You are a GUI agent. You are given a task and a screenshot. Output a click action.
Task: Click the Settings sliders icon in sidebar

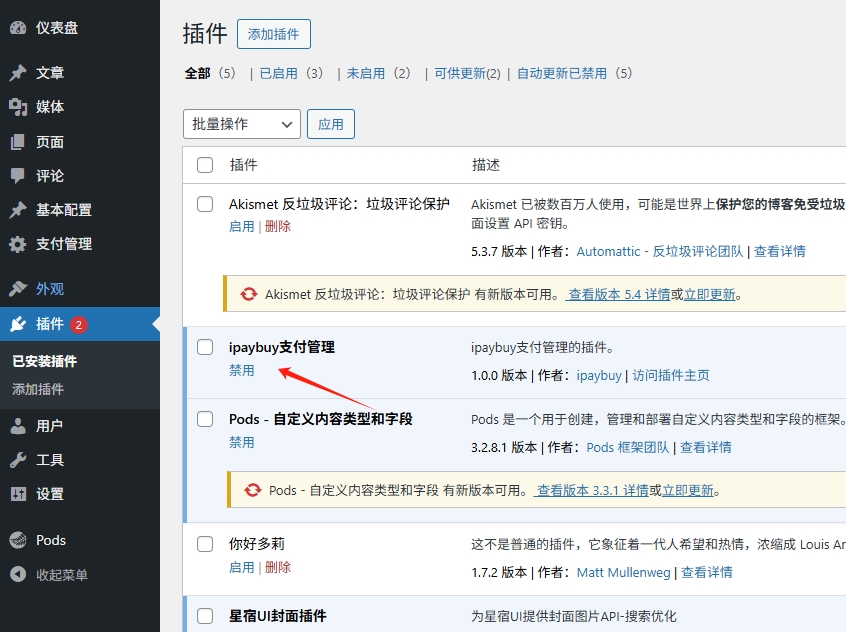pyautogui.click(x=18, y=494)
